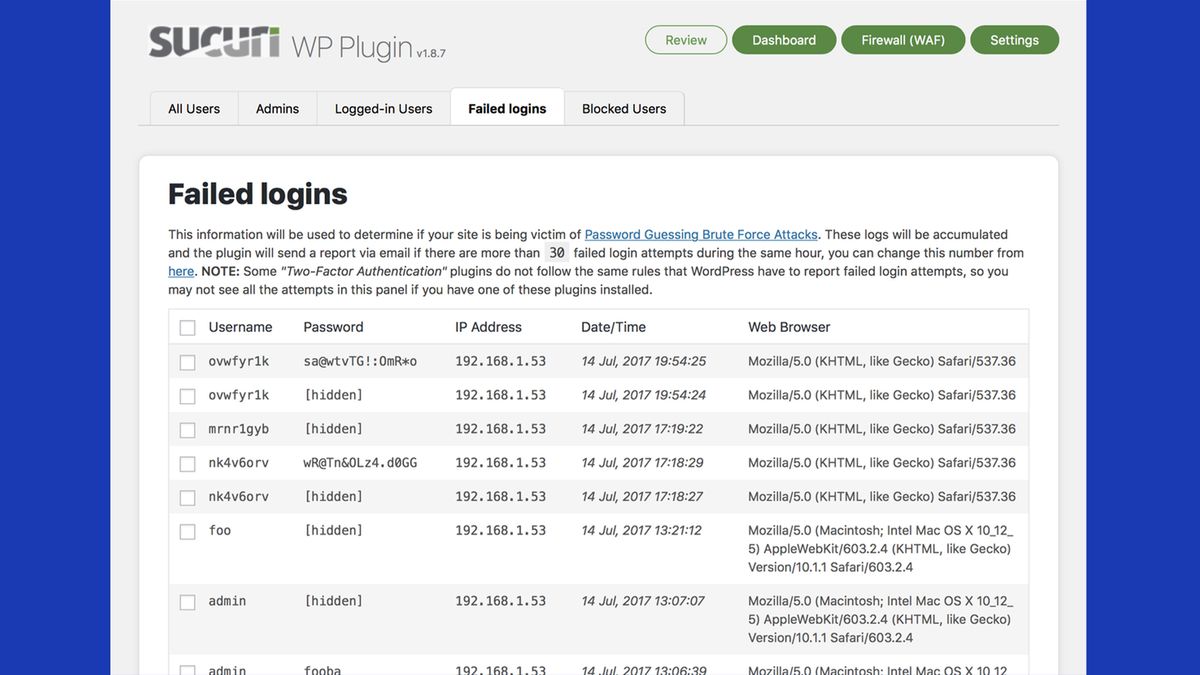Check the first ovwfyr1k login entry

(x=187, y=362)
